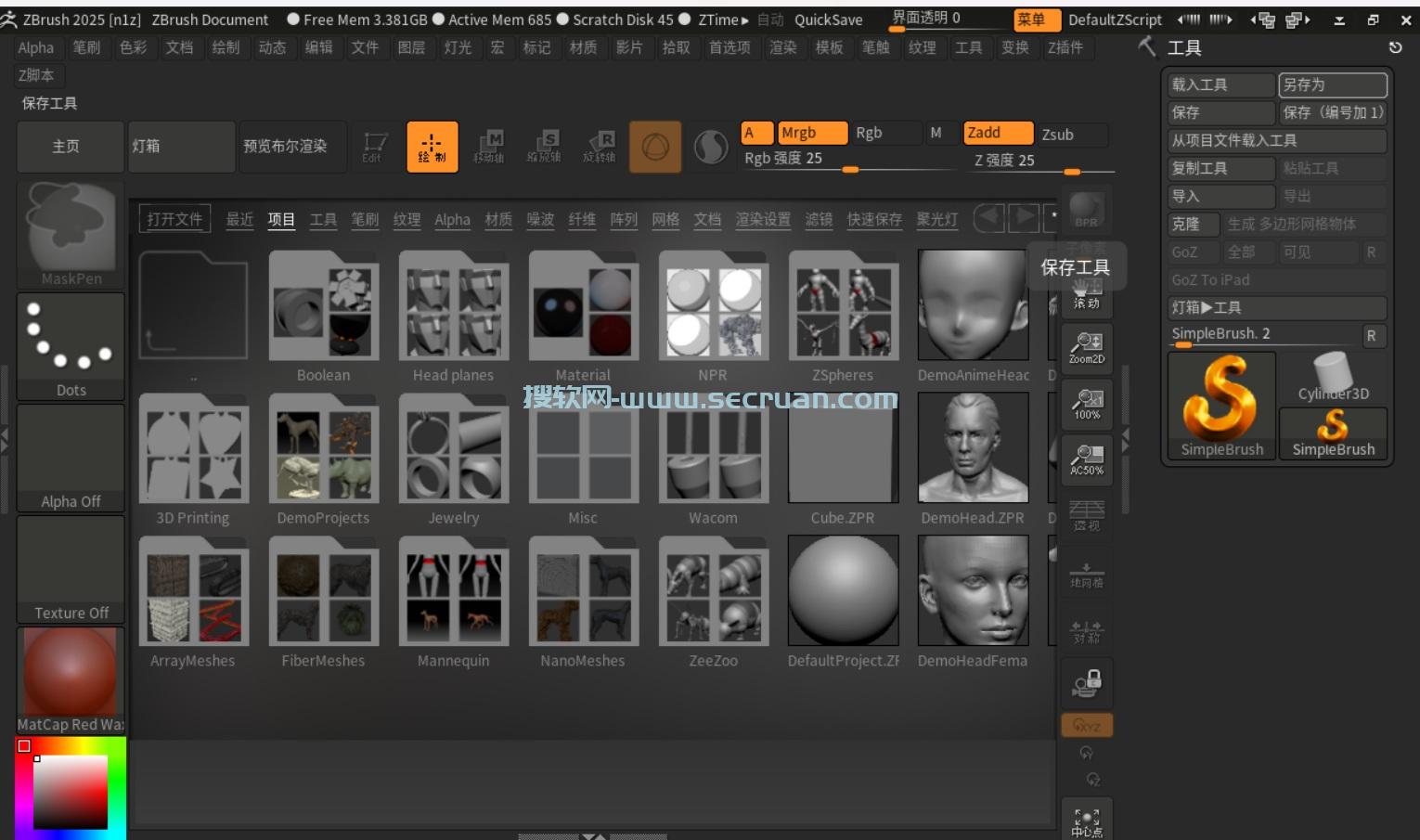Switch to the 项目 lightbox tab
Viewport: 1420px width, 840px height.
281,219
